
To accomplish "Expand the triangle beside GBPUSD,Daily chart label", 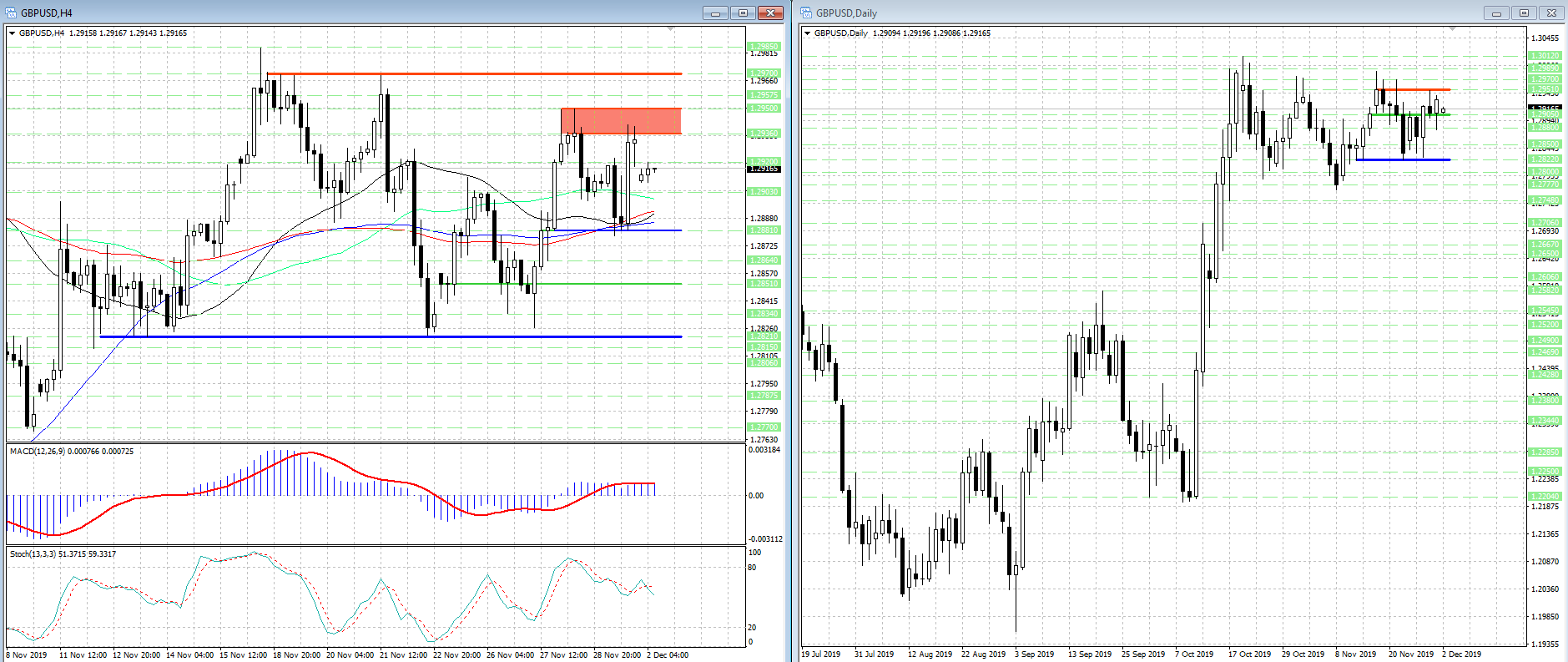I will (x=807, y=33).
